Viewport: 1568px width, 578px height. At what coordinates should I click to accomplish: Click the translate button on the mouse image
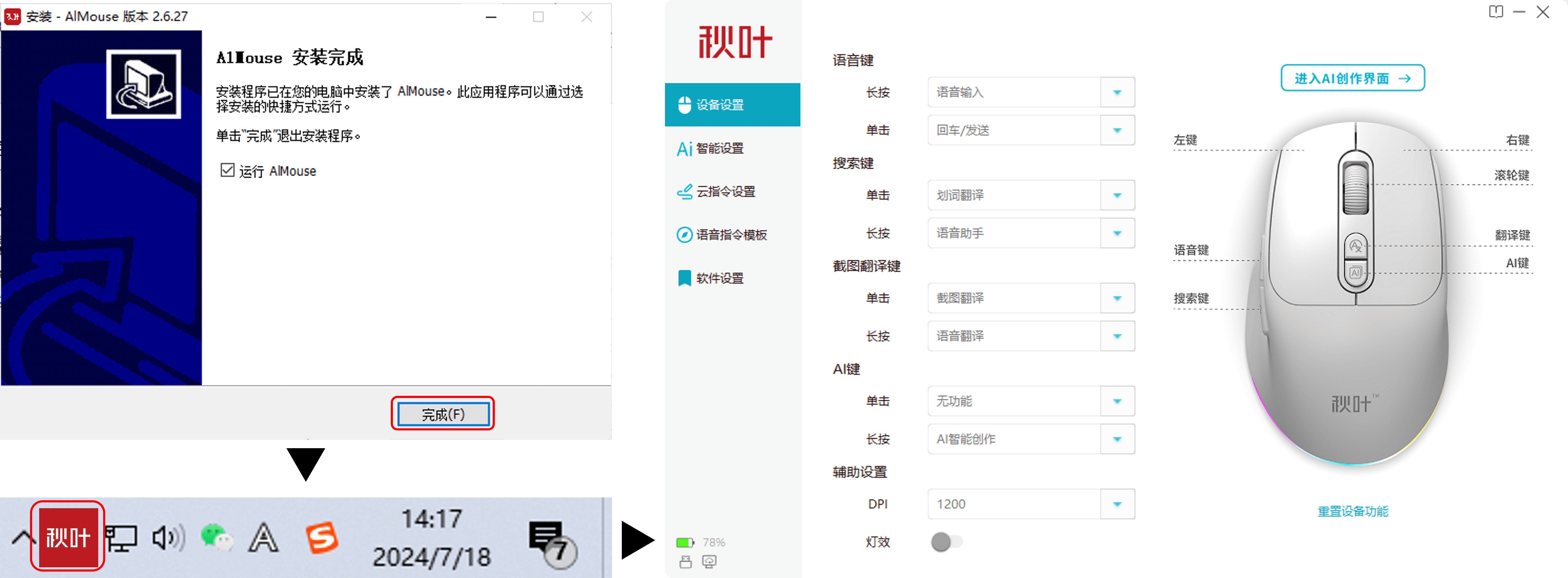tap(1355, 246)
